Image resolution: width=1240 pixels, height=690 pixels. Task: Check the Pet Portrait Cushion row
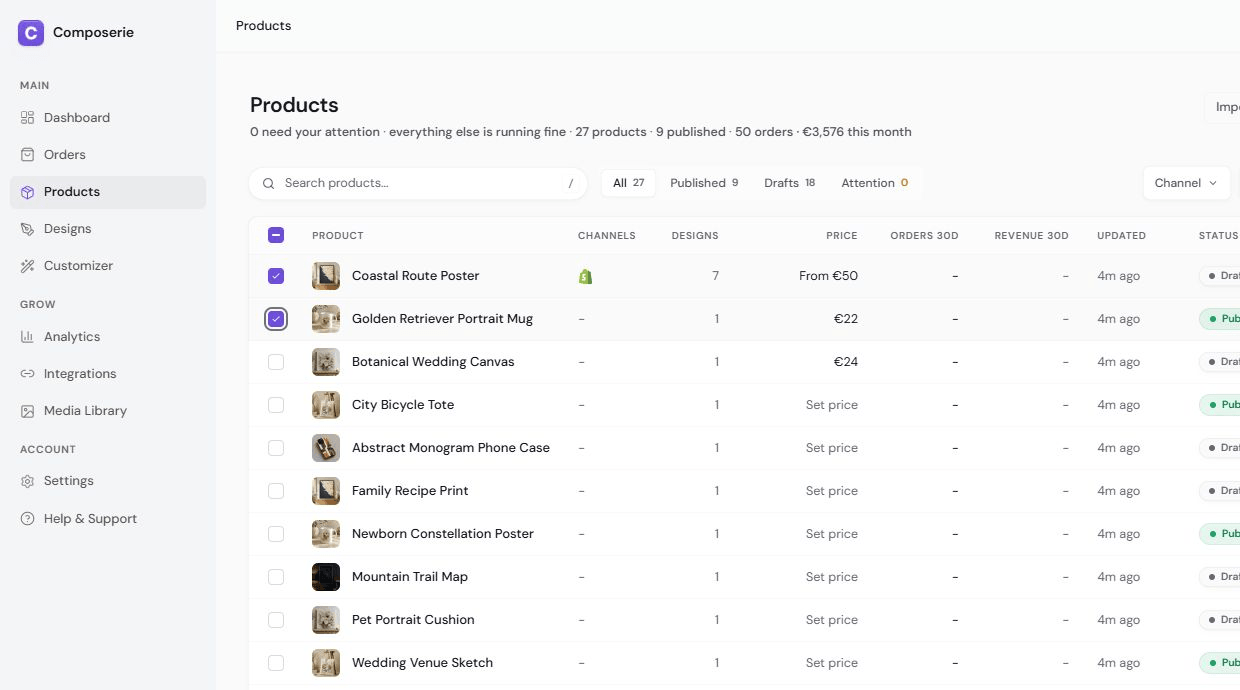276,620
